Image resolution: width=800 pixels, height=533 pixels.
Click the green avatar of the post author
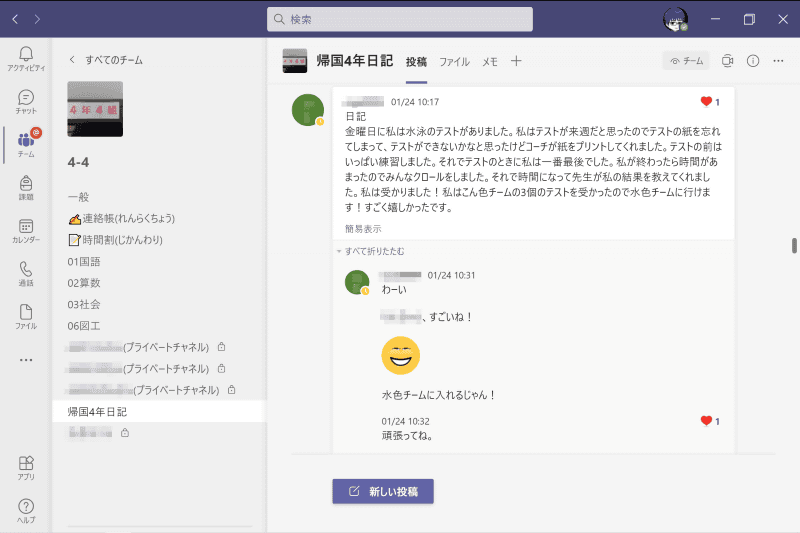pyautogui.click(x=308, y=110)
